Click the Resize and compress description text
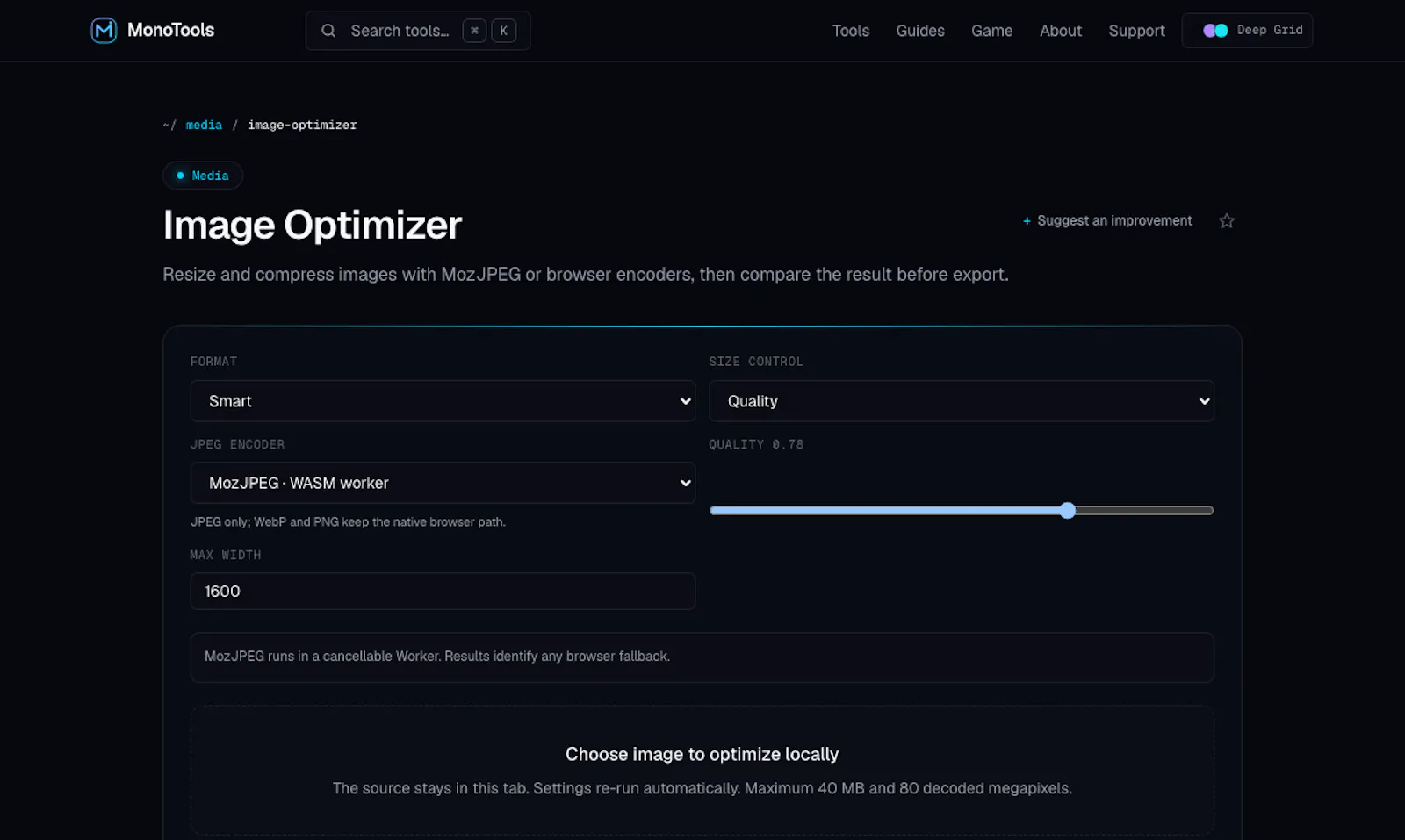1405x840 pixels. (x=586, y=275)
